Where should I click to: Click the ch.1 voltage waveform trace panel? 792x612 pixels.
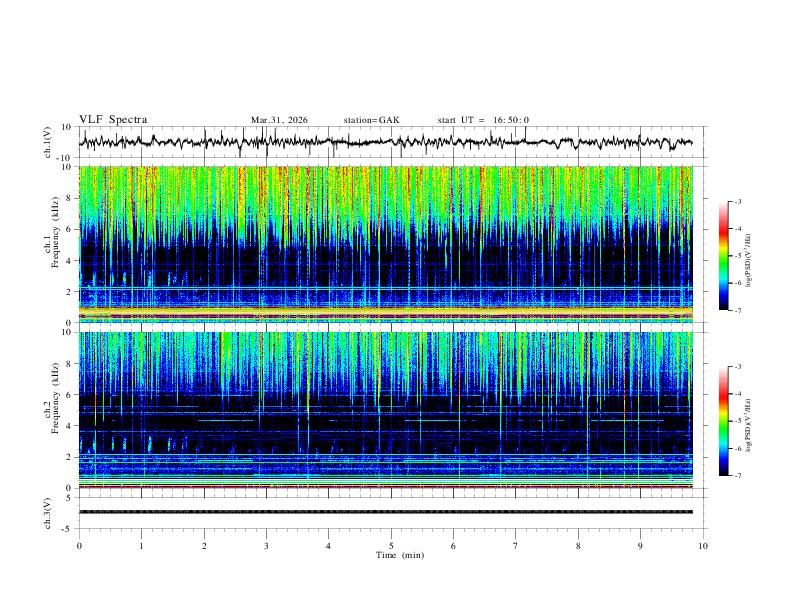click(x=393, y=142)
